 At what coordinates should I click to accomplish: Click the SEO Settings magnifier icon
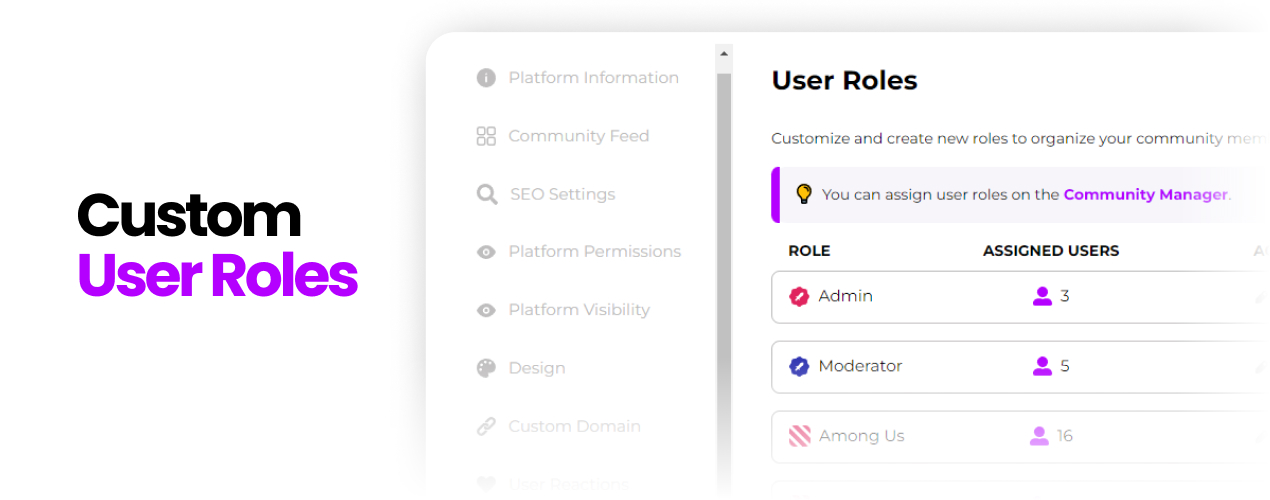487,194
